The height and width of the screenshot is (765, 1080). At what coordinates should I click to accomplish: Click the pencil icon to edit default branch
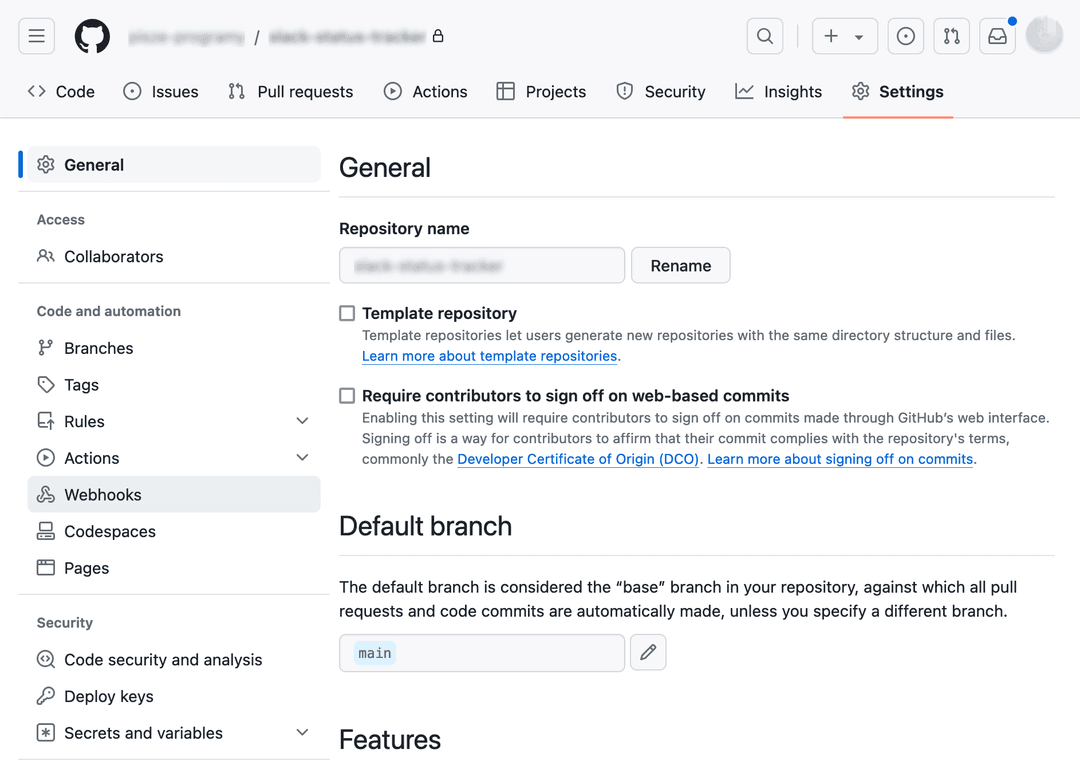[648, 652]
